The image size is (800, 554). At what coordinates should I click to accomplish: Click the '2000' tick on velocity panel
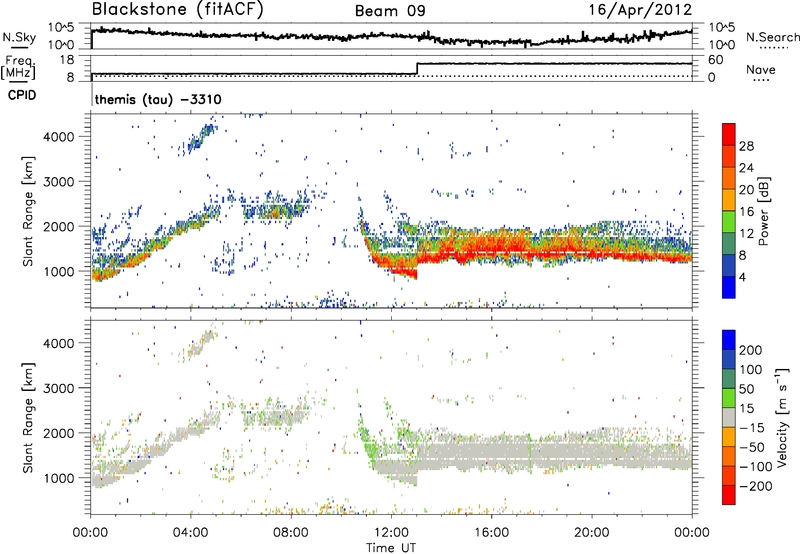pos(58,433)
